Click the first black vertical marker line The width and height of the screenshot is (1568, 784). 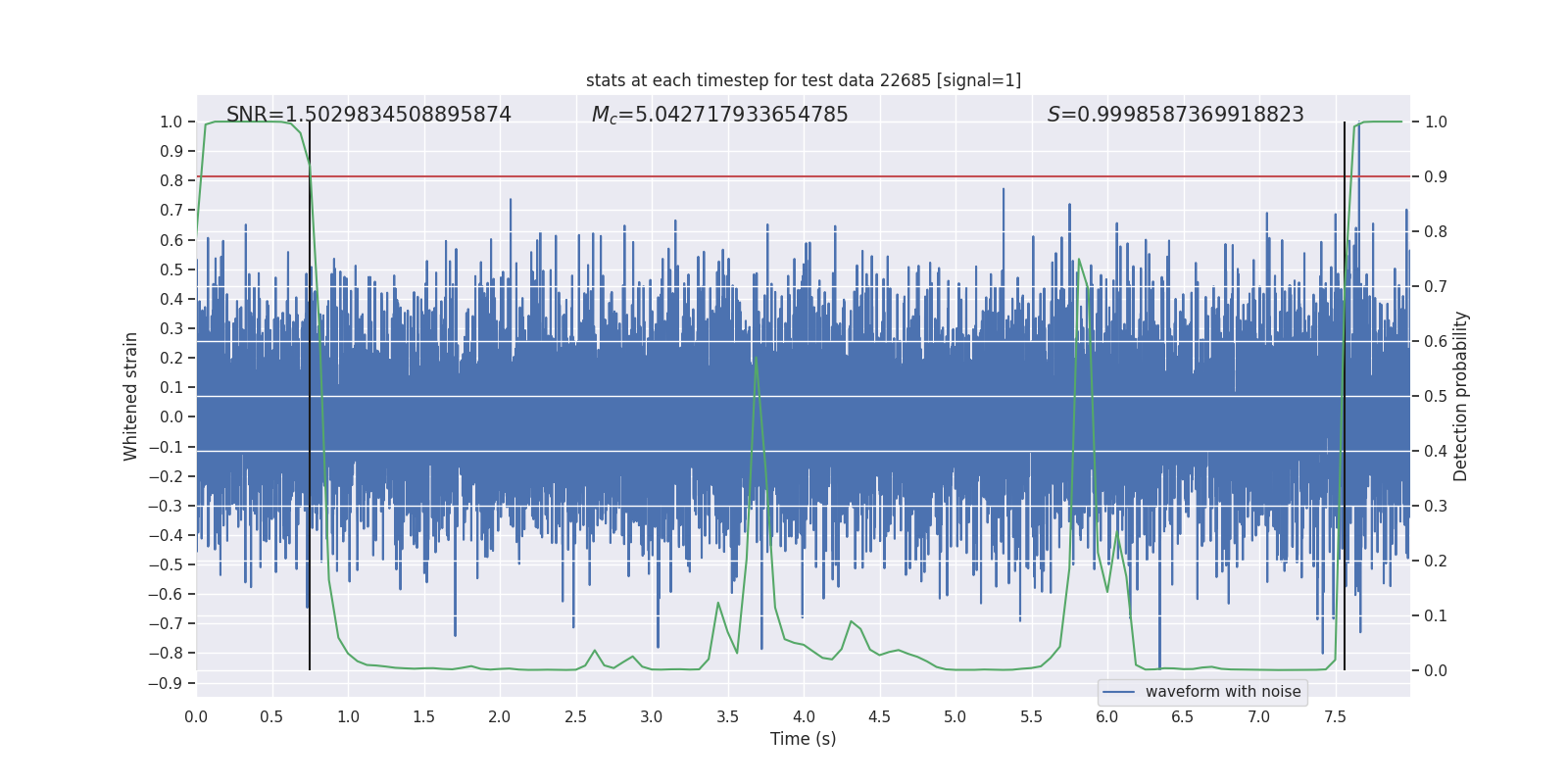pos(310,392)
